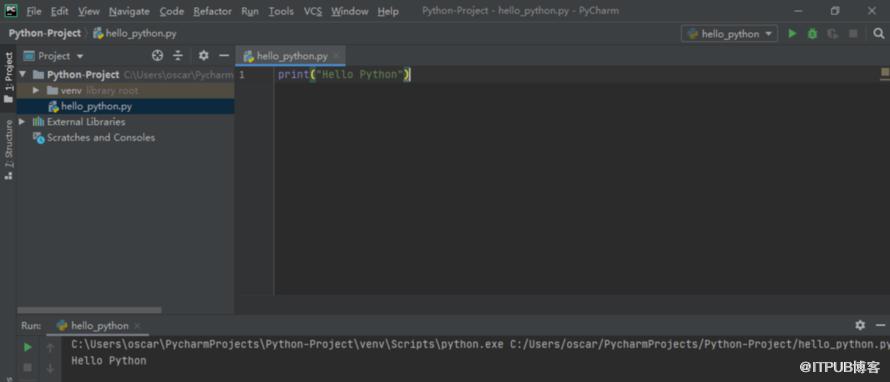Screen dimensions: 890x382
Task: Expand the venv folder
Action: point(36,90)
